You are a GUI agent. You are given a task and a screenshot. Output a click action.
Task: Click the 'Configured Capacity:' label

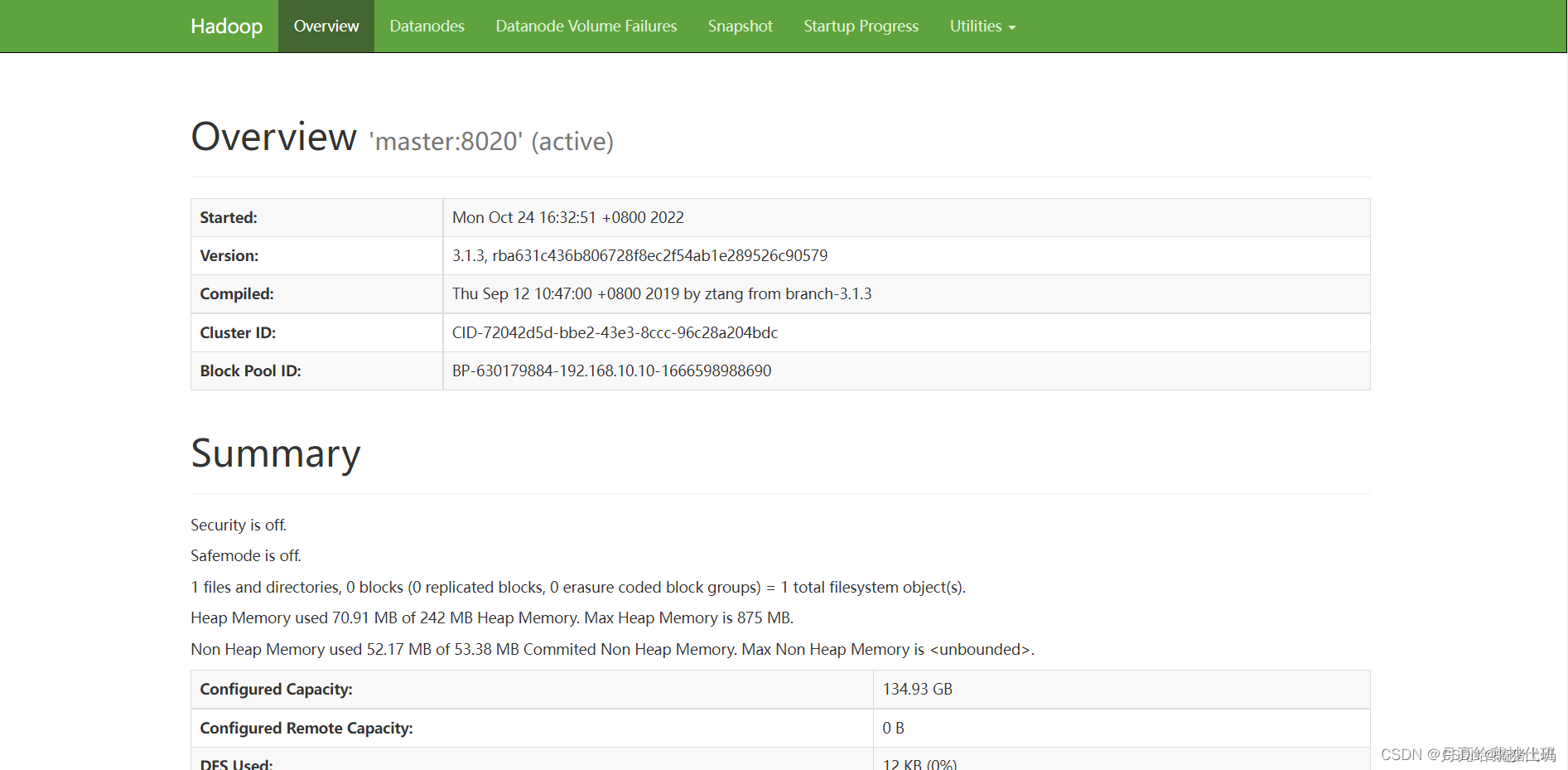tap(276, 689)
